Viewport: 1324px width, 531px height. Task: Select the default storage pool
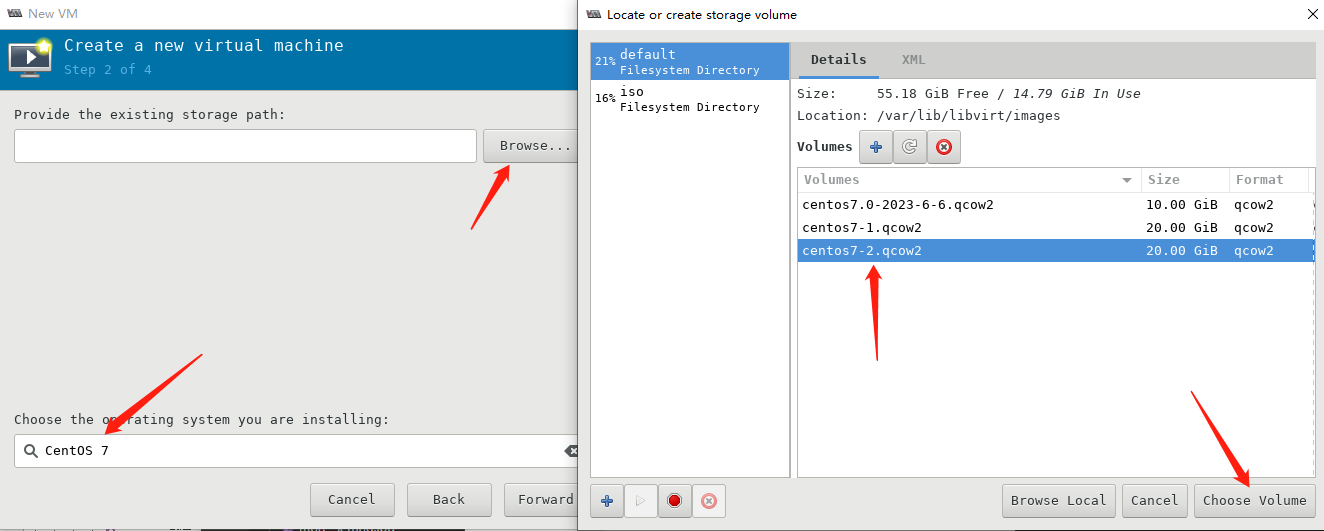coord(689,62)
